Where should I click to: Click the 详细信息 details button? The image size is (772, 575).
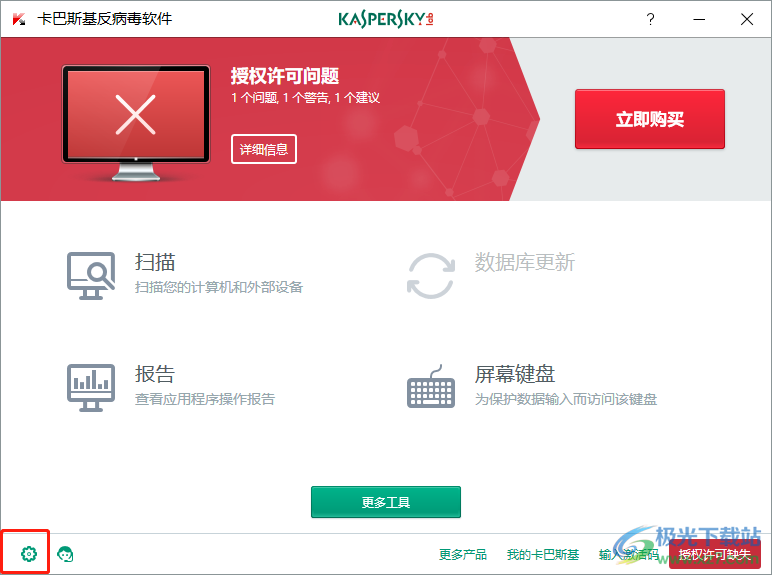264,149
